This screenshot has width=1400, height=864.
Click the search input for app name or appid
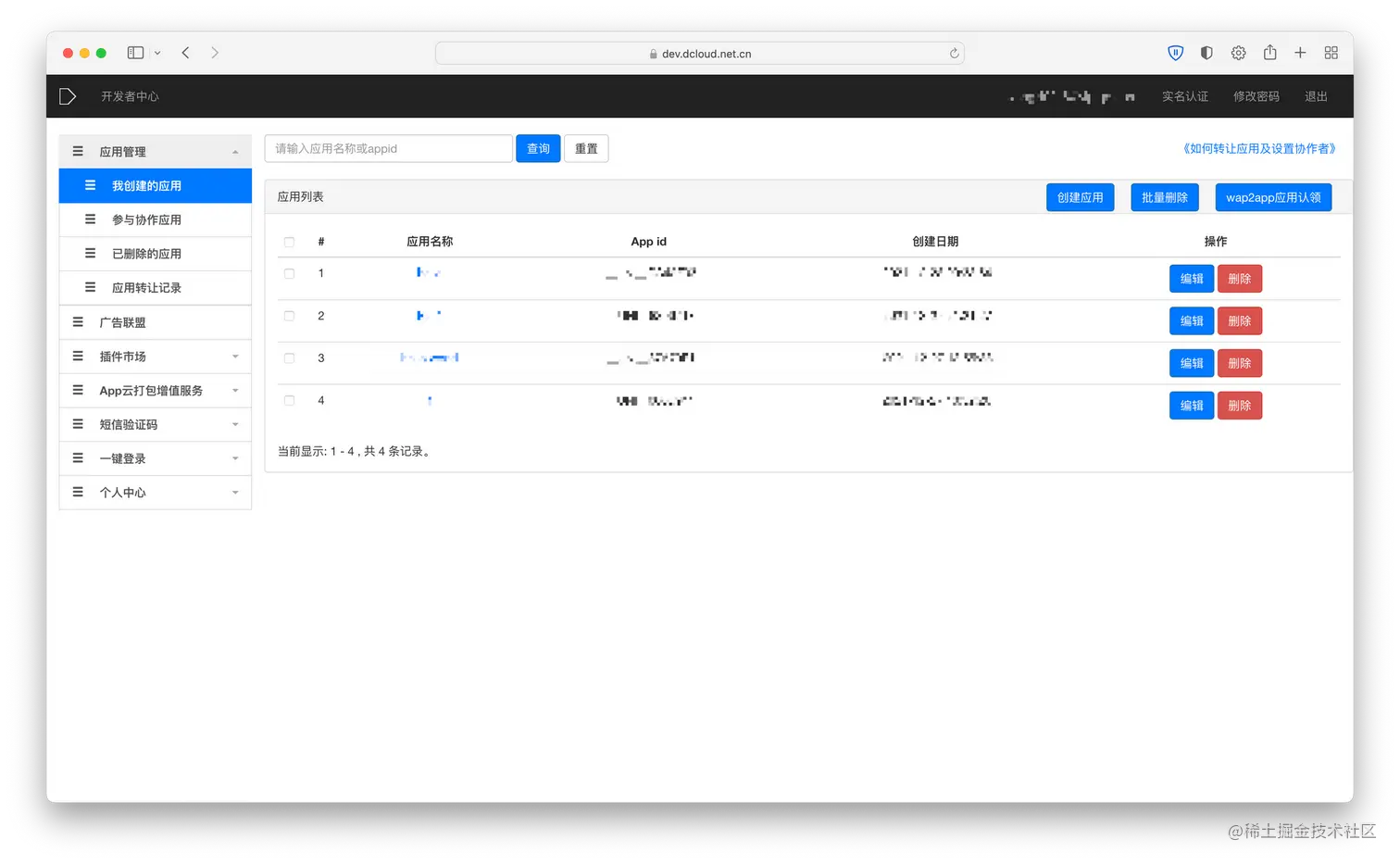[x=388, y=148]
